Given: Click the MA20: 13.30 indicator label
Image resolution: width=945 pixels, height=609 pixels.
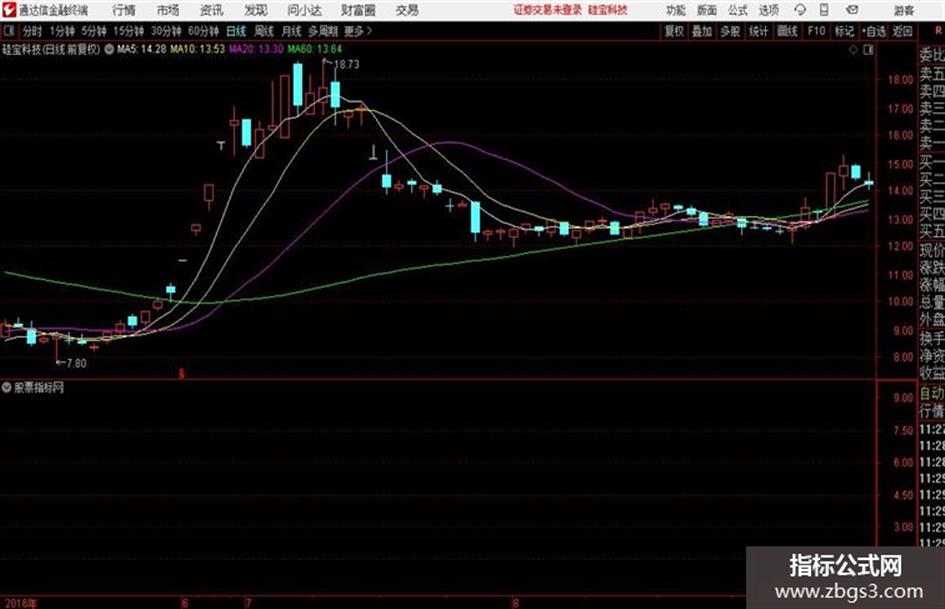Looking at the screenshot, I should click(x=256, y=49).
